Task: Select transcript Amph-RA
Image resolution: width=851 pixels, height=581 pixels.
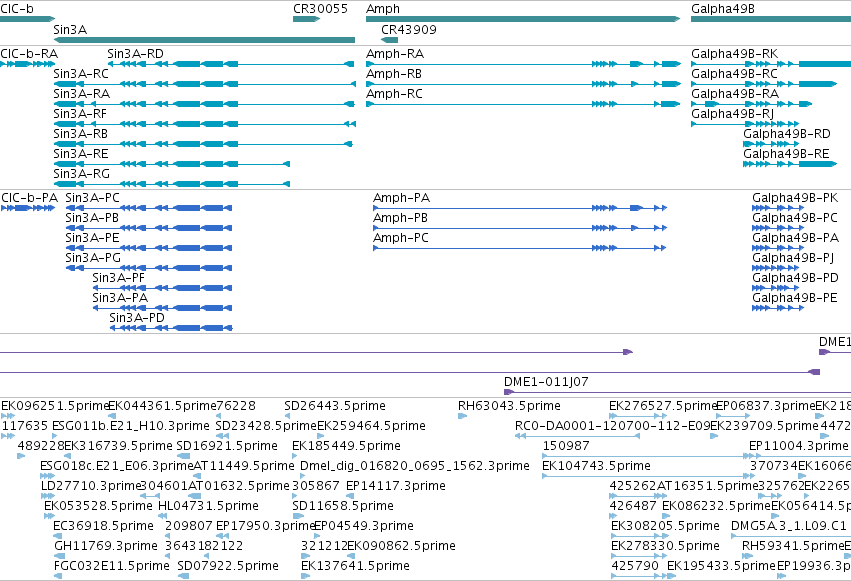Action: tap(524, 64)
